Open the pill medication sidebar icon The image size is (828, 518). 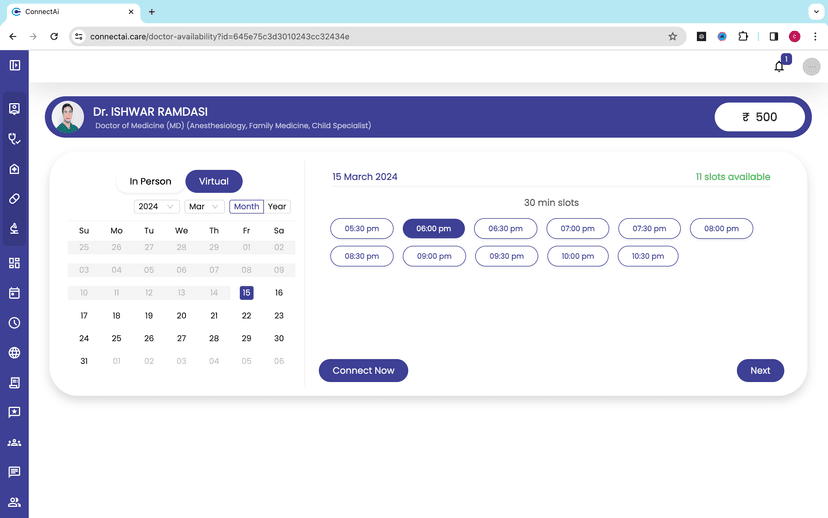[14, 199]
